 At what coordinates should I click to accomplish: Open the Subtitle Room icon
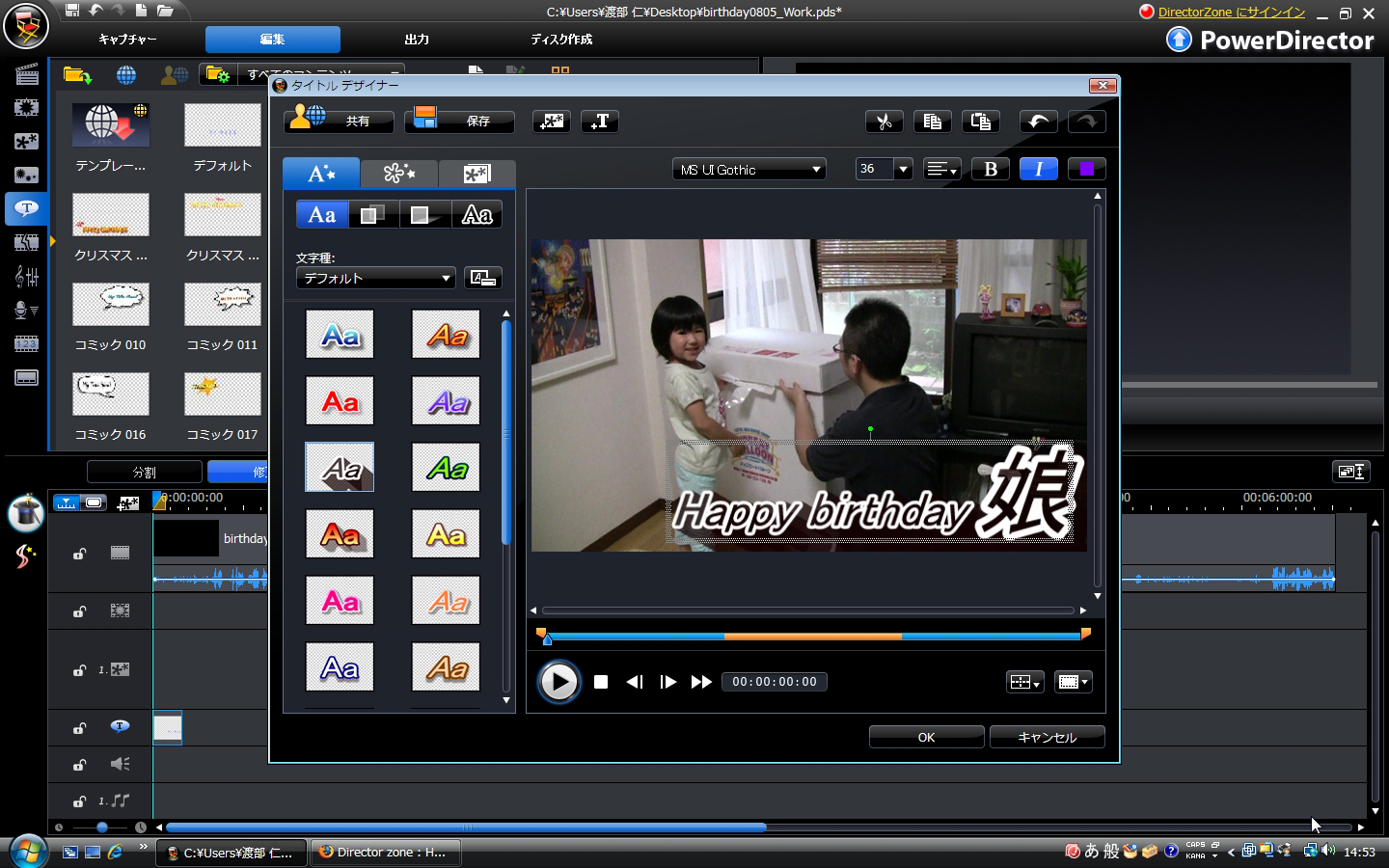(x=26, y=377)
